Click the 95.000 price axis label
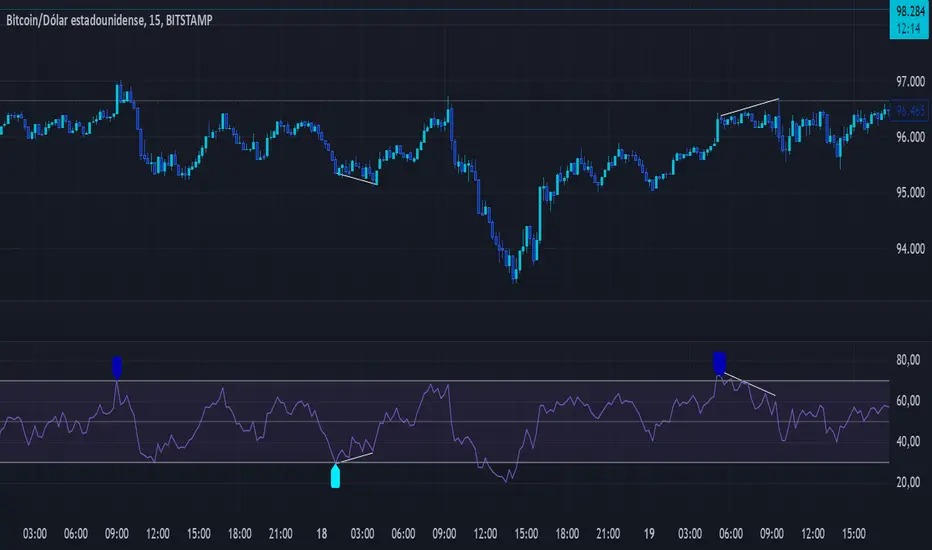Image resolution: width=932 pixels, height=550 pixels. tap(910, 193)
